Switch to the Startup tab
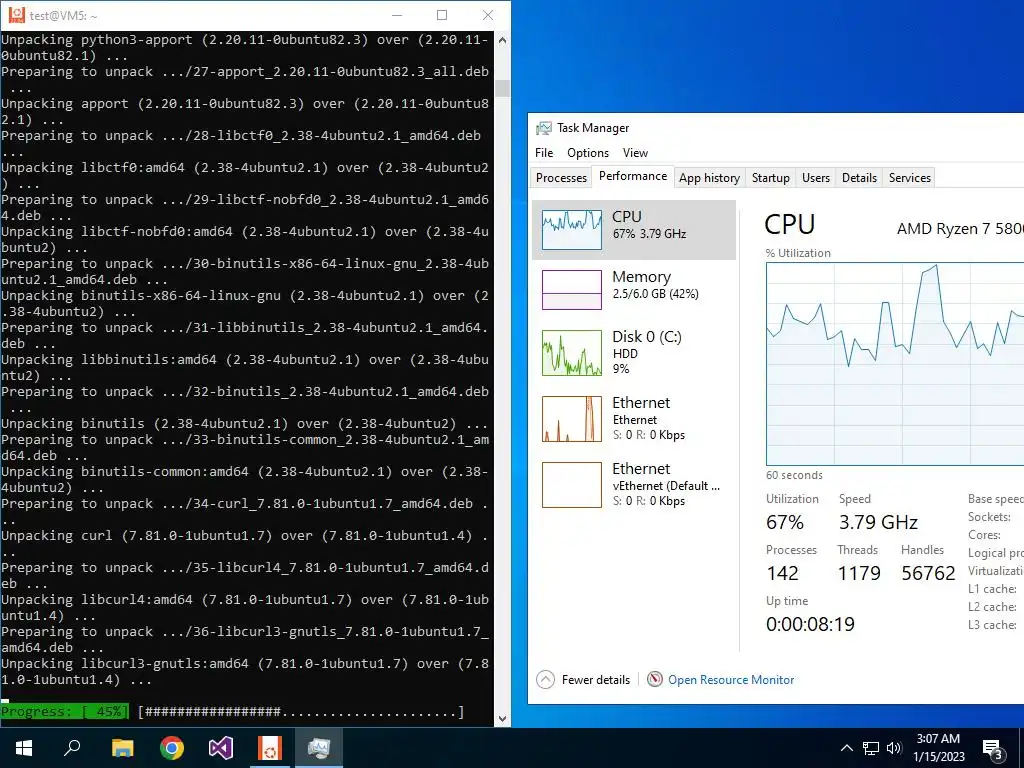 point(771,178)
